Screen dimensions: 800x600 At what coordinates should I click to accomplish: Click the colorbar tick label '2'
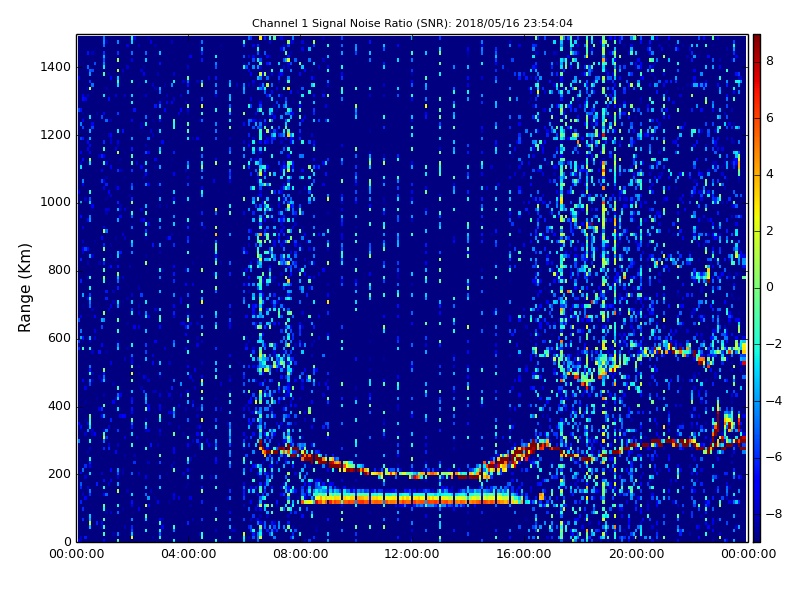(x=770, y=231)
